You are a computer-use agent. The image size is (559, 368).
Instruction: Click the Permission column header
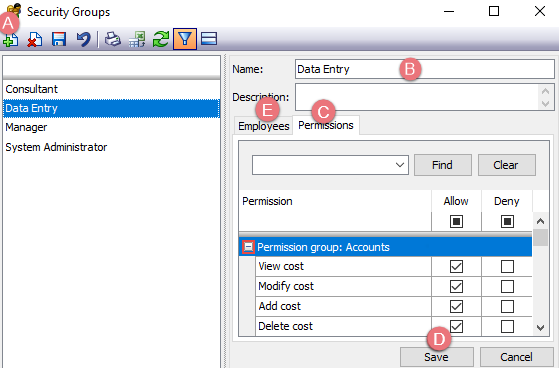pyautogui.click(x=335, y=201)
